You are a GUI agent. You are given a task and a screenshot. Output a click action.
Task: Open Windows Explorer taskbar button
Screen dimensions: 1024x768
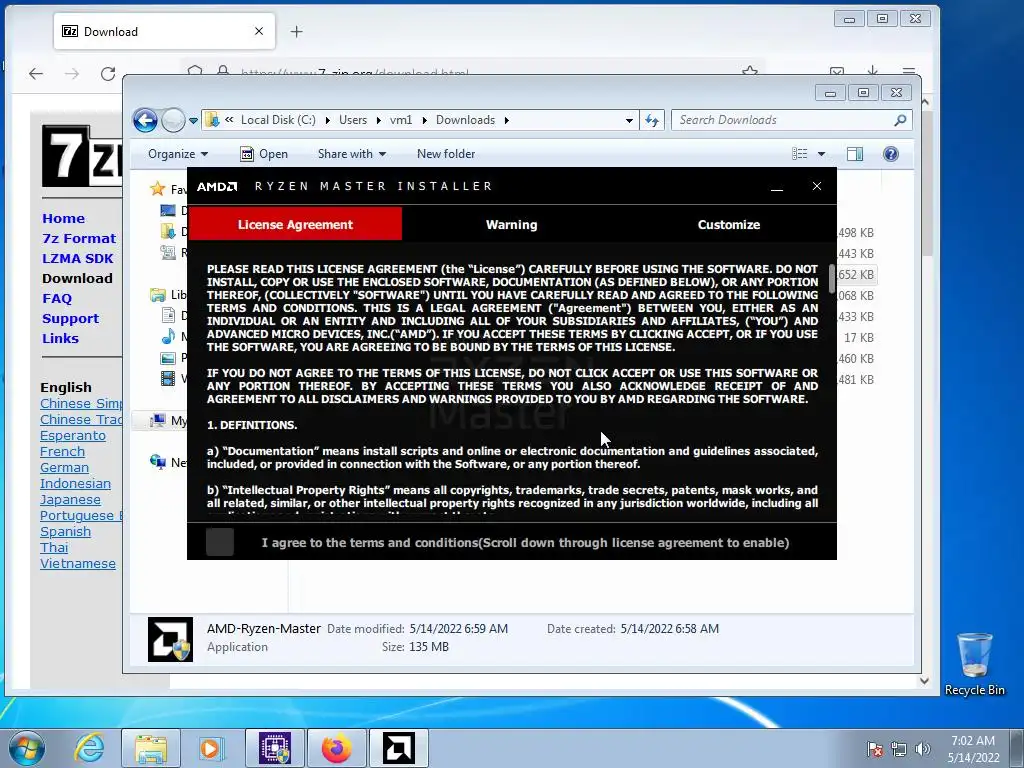151,748
